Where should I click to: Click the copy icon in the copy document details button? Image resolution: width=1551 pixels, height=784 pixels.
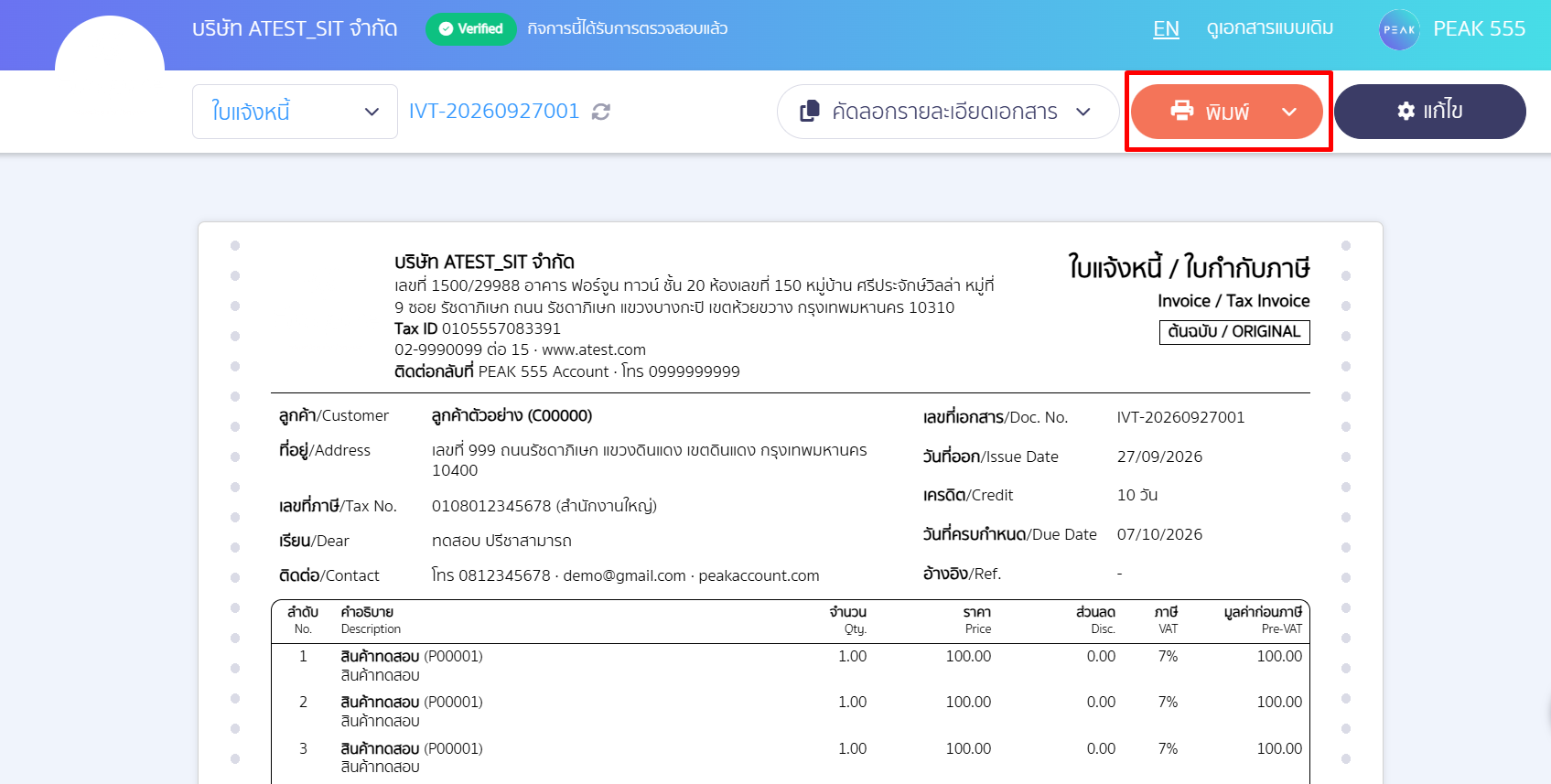810,112
